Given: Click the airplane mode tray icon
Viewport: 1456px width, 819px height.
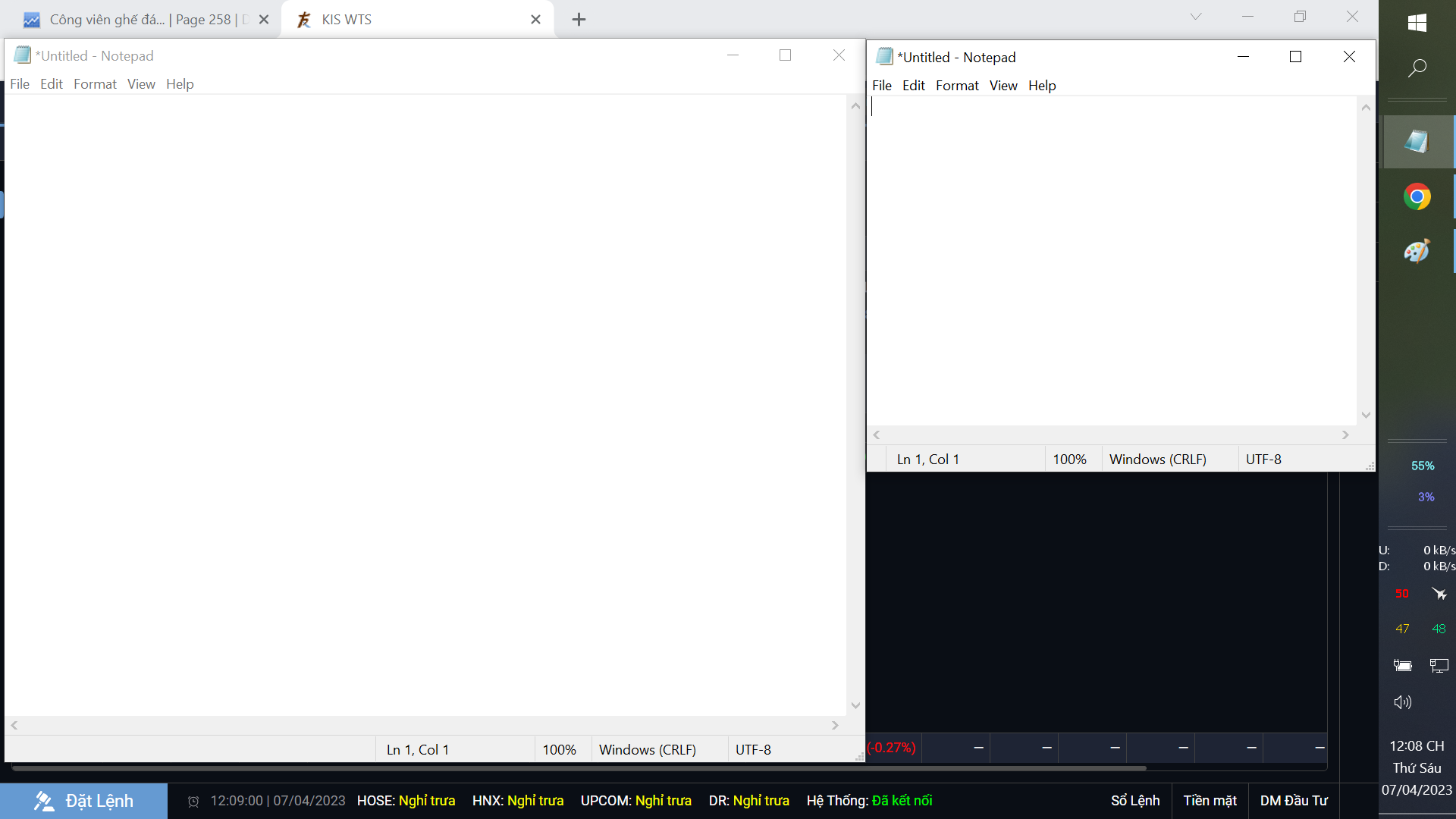Looking at the screenshot, I should (1439, 594).
